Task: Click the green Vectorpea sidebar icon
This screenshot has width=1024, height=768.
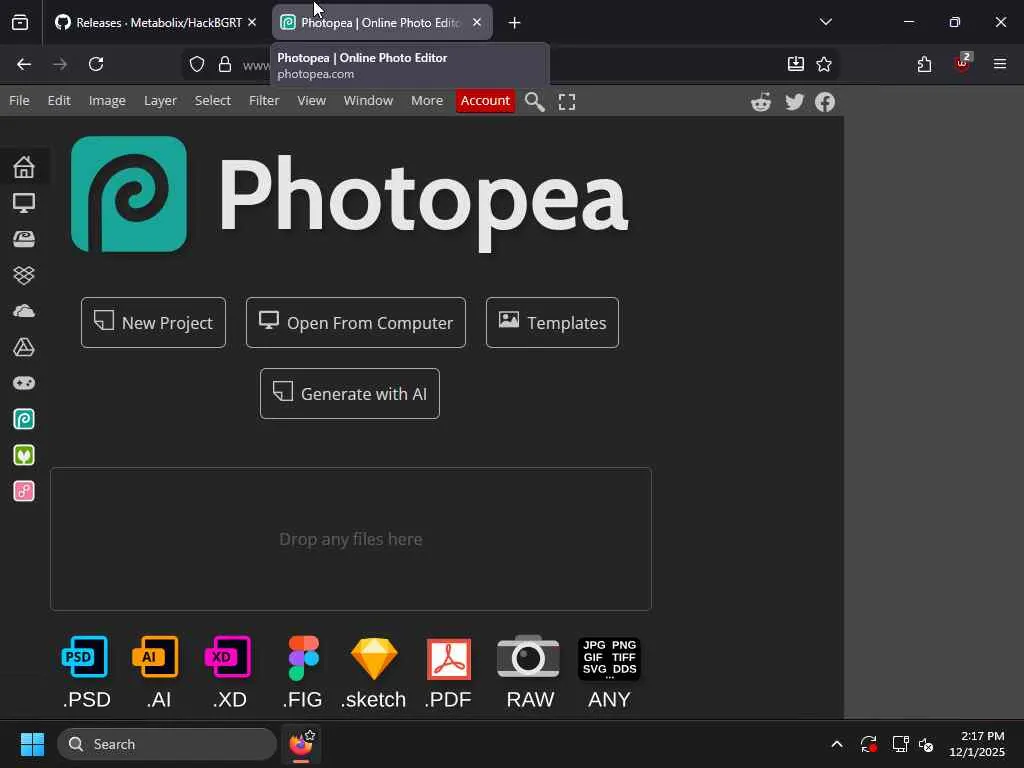Action: click(x=24, y=455)
